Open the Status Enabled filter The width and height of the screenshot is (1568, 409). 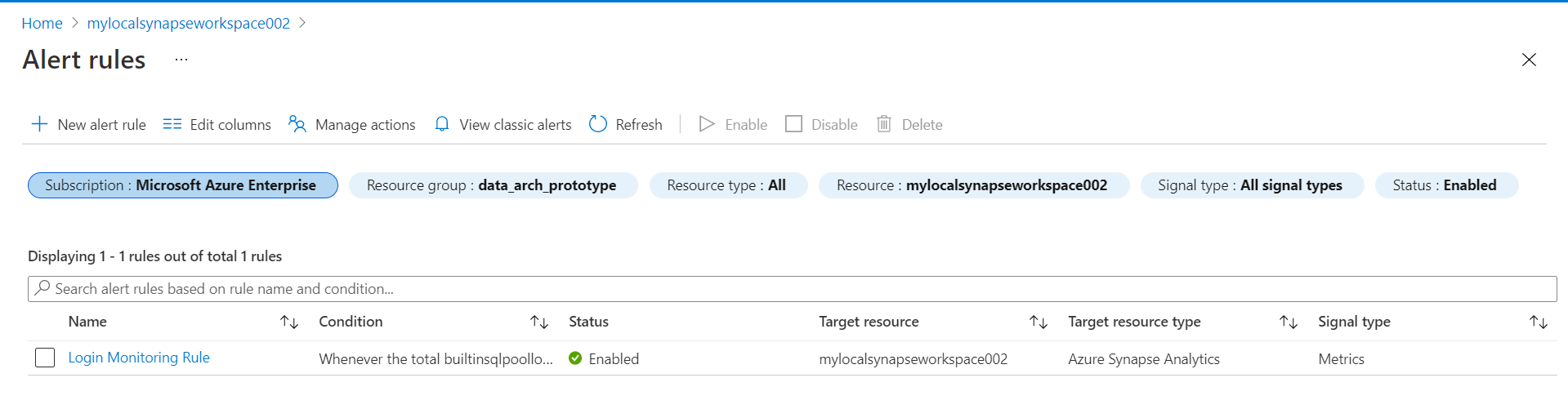(x=1445, y=185)
